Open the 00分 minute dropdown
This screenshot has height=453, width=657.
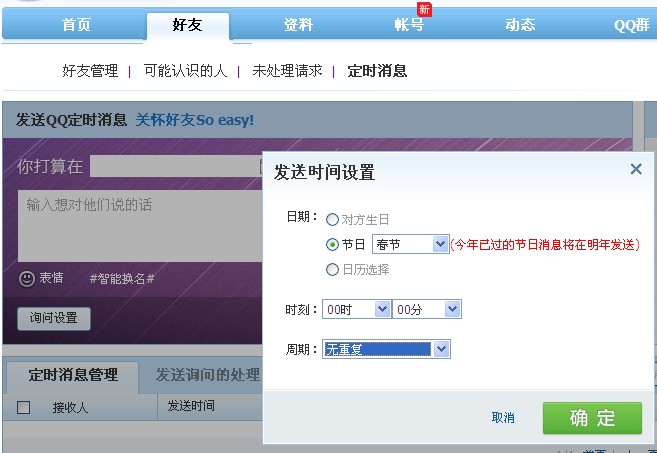pos(427,309)
